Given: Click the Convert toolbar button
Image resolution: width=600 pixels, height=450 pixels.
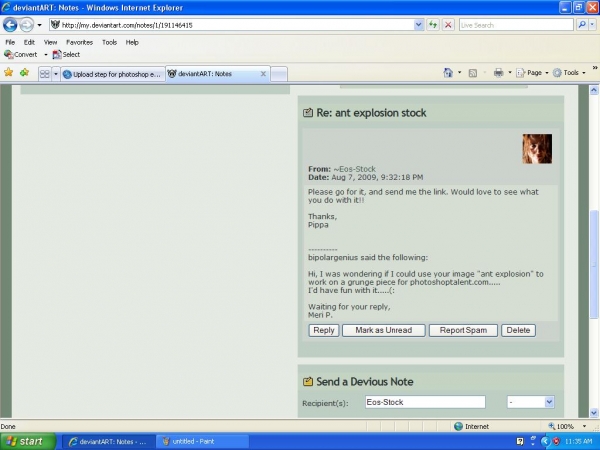Looking at the screenshot, I should 21,54.
